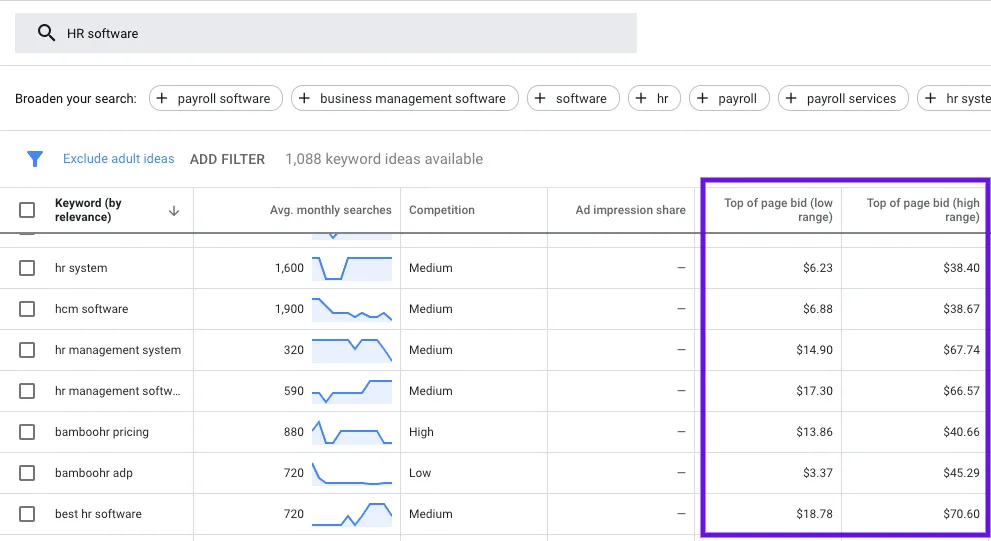This screenshot has height=541, width=991.
Task: Check the bamboohr pricing checkbox
Action: click(27, 432)
